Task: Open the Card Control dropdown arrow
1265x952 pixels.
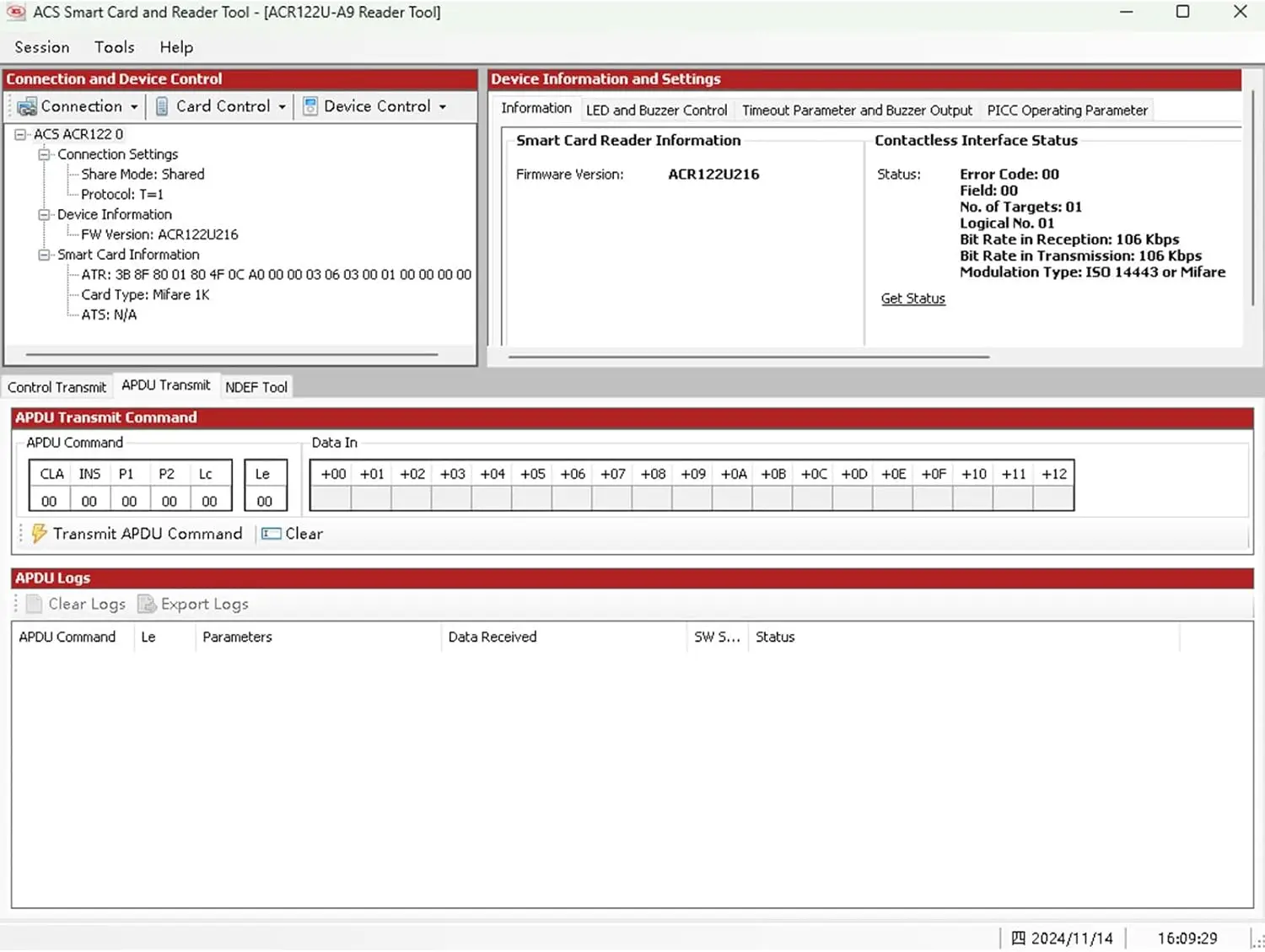Action: click(282, 107)
